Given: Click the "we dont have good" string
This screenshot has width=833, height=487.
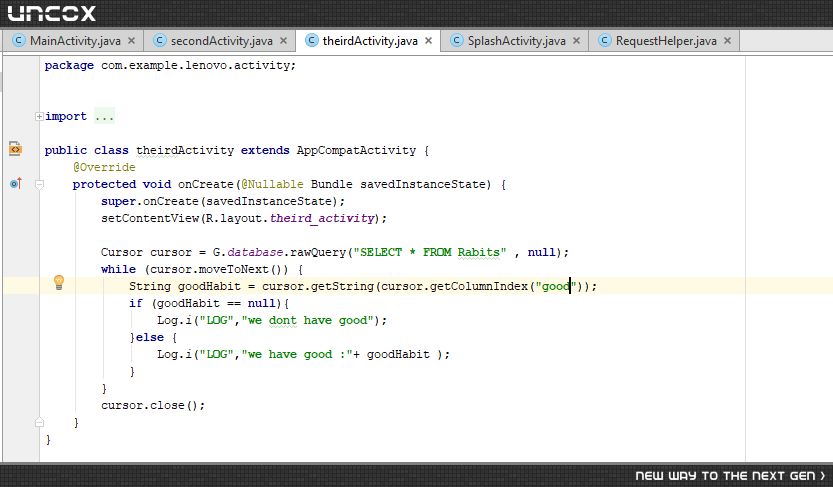Looking at the screenshot, I should [308, 320].
